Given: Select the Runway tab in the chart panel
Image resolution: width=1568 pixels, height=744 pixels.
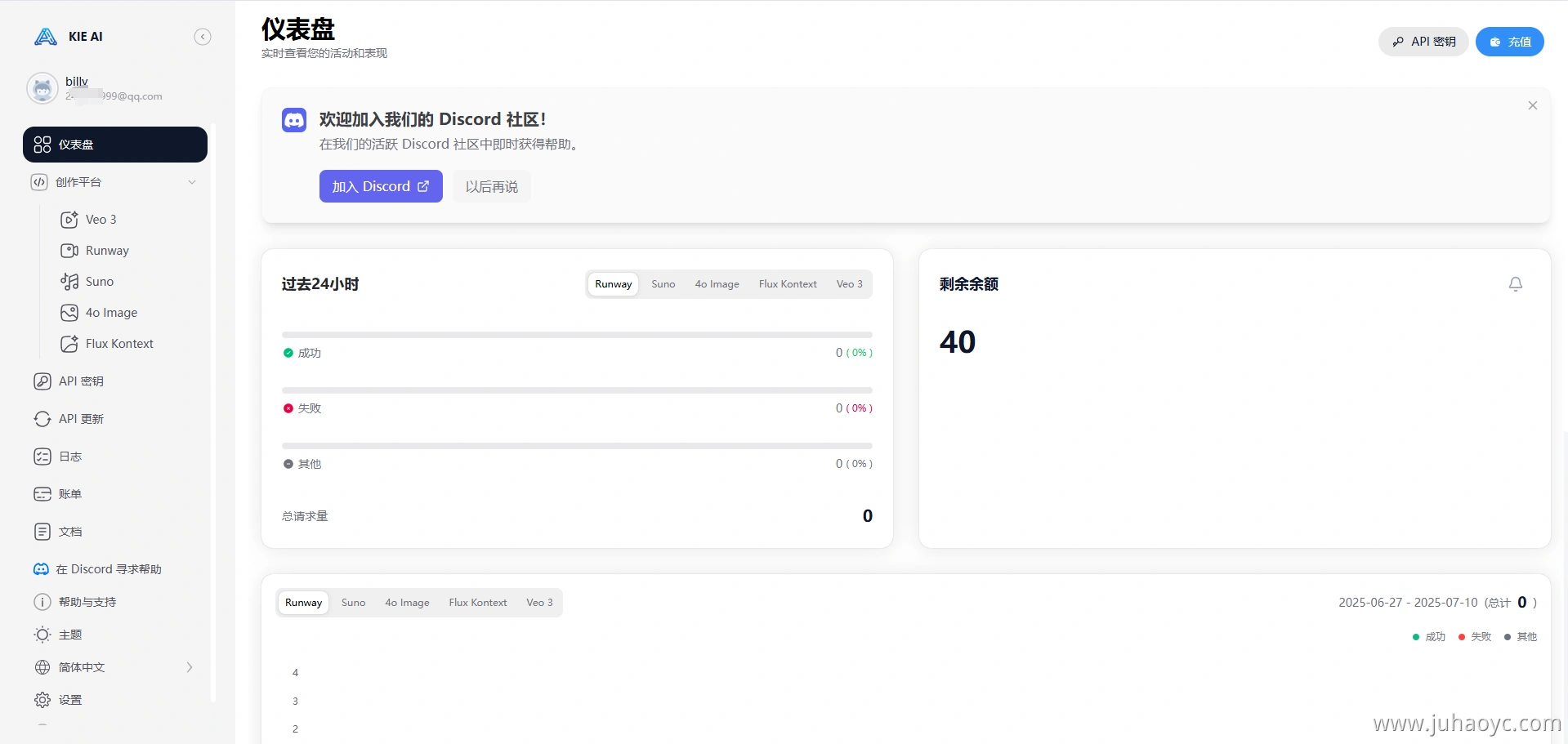Looking at the screenshot, I should tap(304, 603).
